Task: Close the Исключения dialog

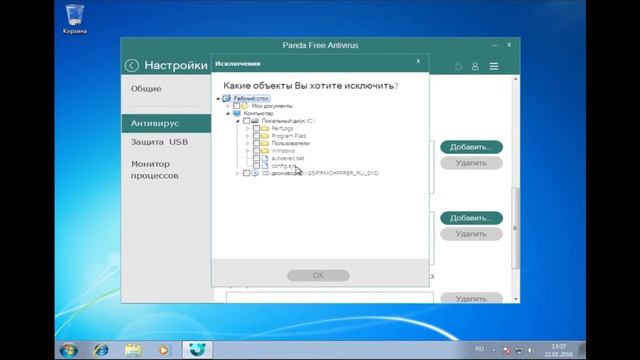Action: [x=418, y=61]
